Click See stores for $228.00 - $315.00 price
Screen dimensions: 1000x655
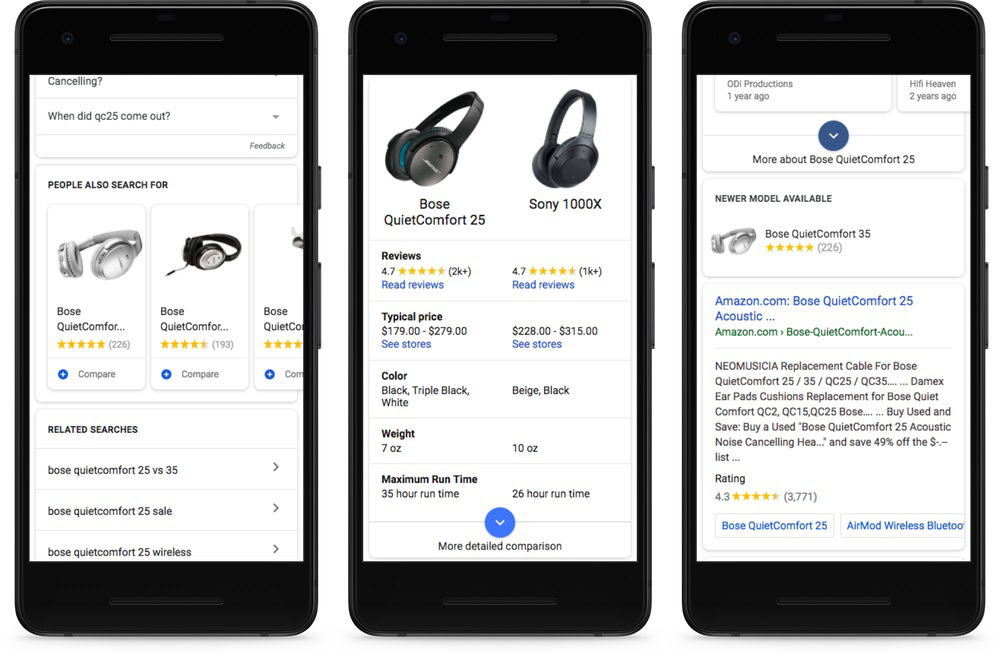[x=537, y=344]
